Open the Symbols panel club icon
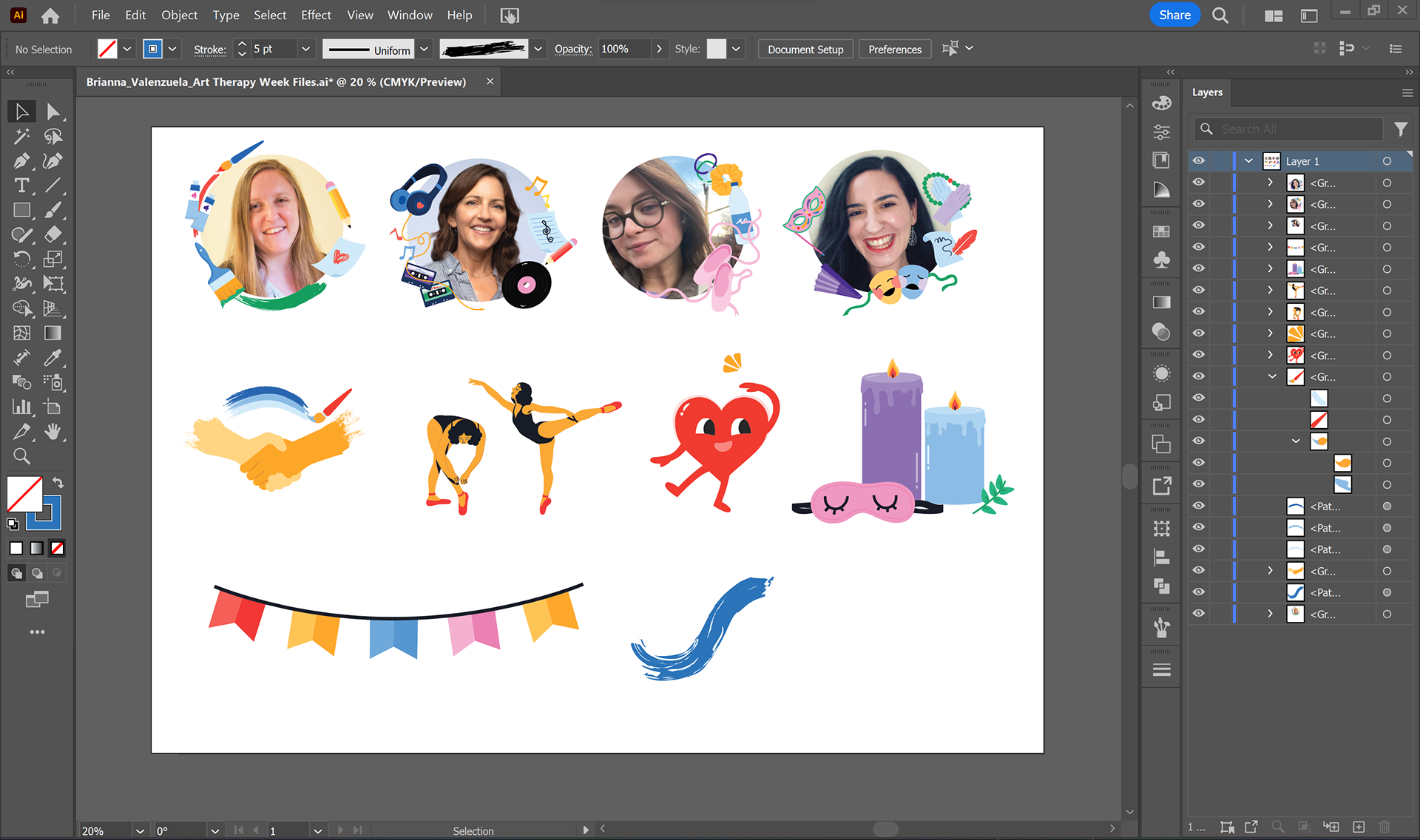The image size is (1420, 840). (1161, 260)
